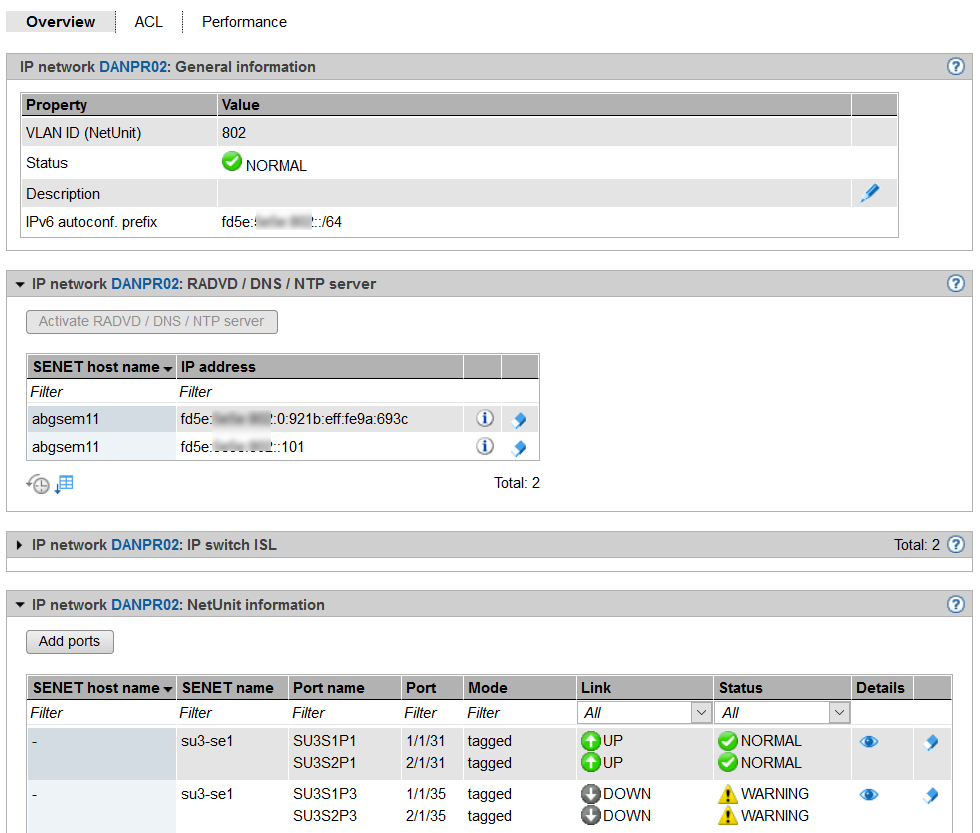
Task: Click remove icon for the SU3S1P1 port row
Action: [x=931, y=742]
